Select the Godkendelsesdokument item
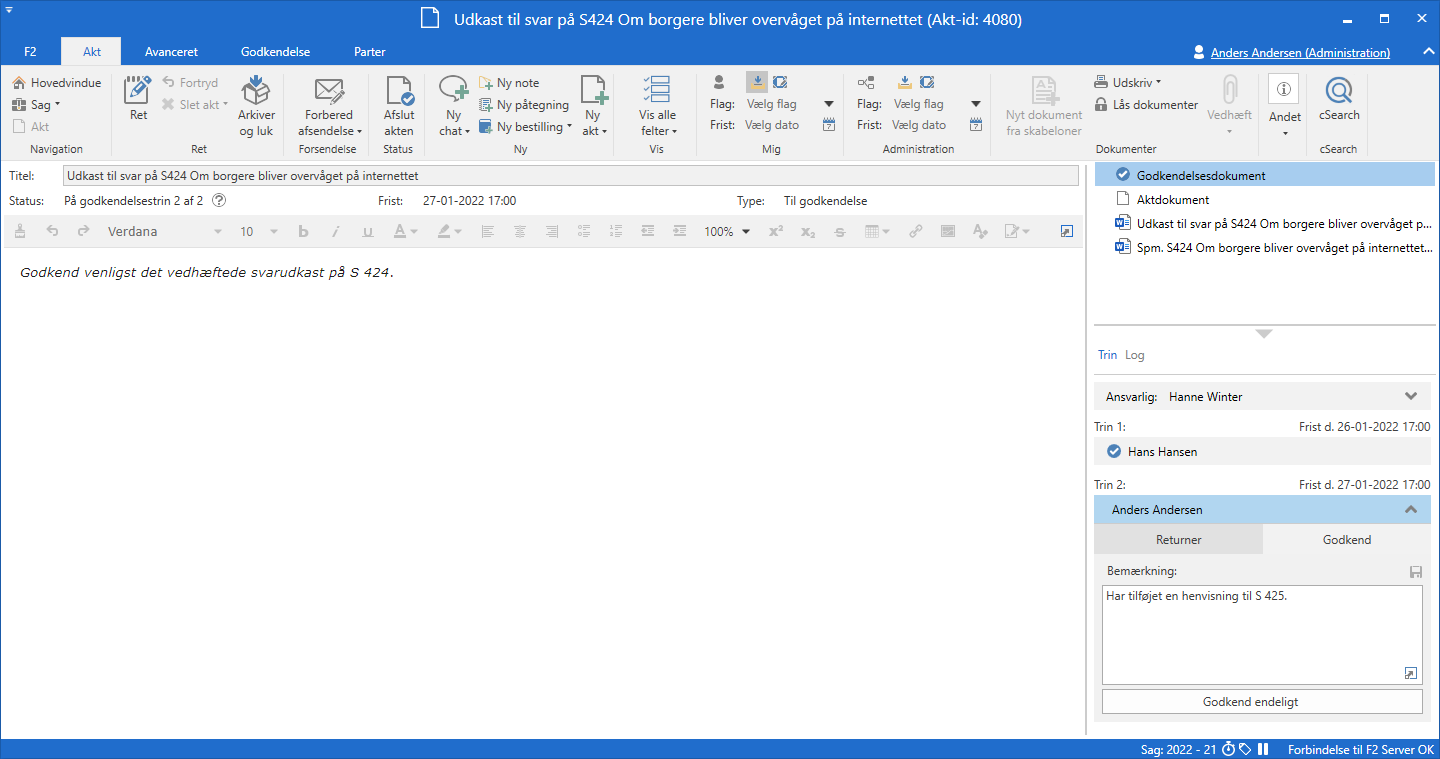 click(x=1264, y=175)
